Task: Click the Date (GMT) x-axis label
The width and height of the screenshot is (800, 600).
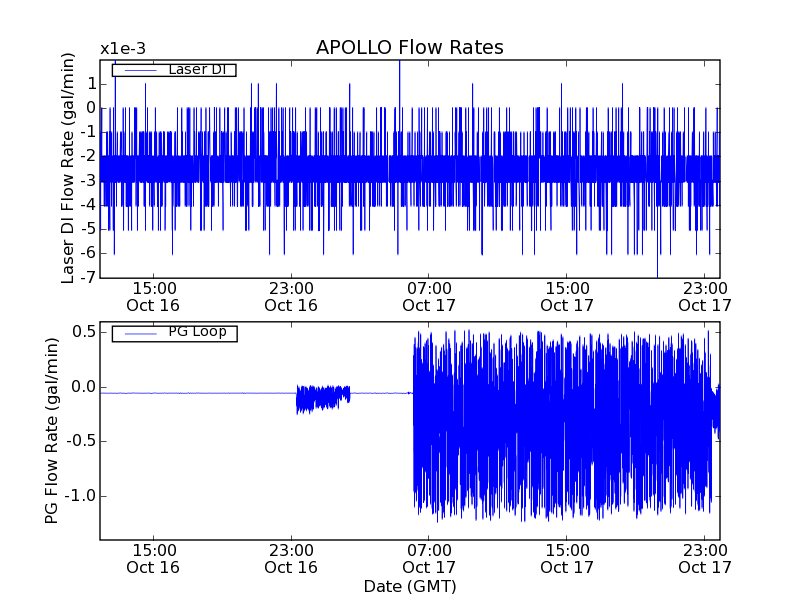Action: pos(409,586)
